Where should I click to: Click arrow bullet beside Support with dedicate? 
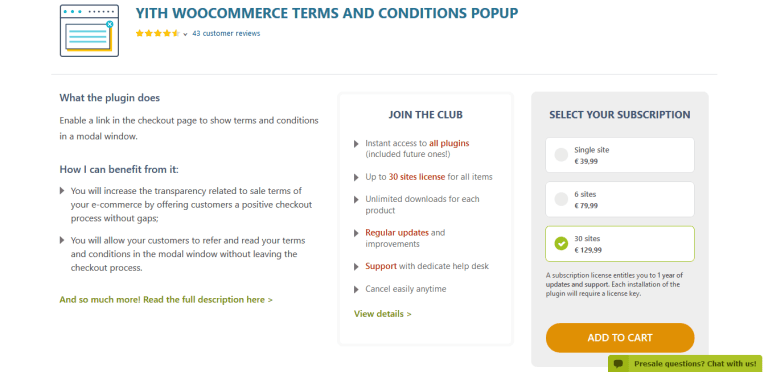tap(356, 267)
